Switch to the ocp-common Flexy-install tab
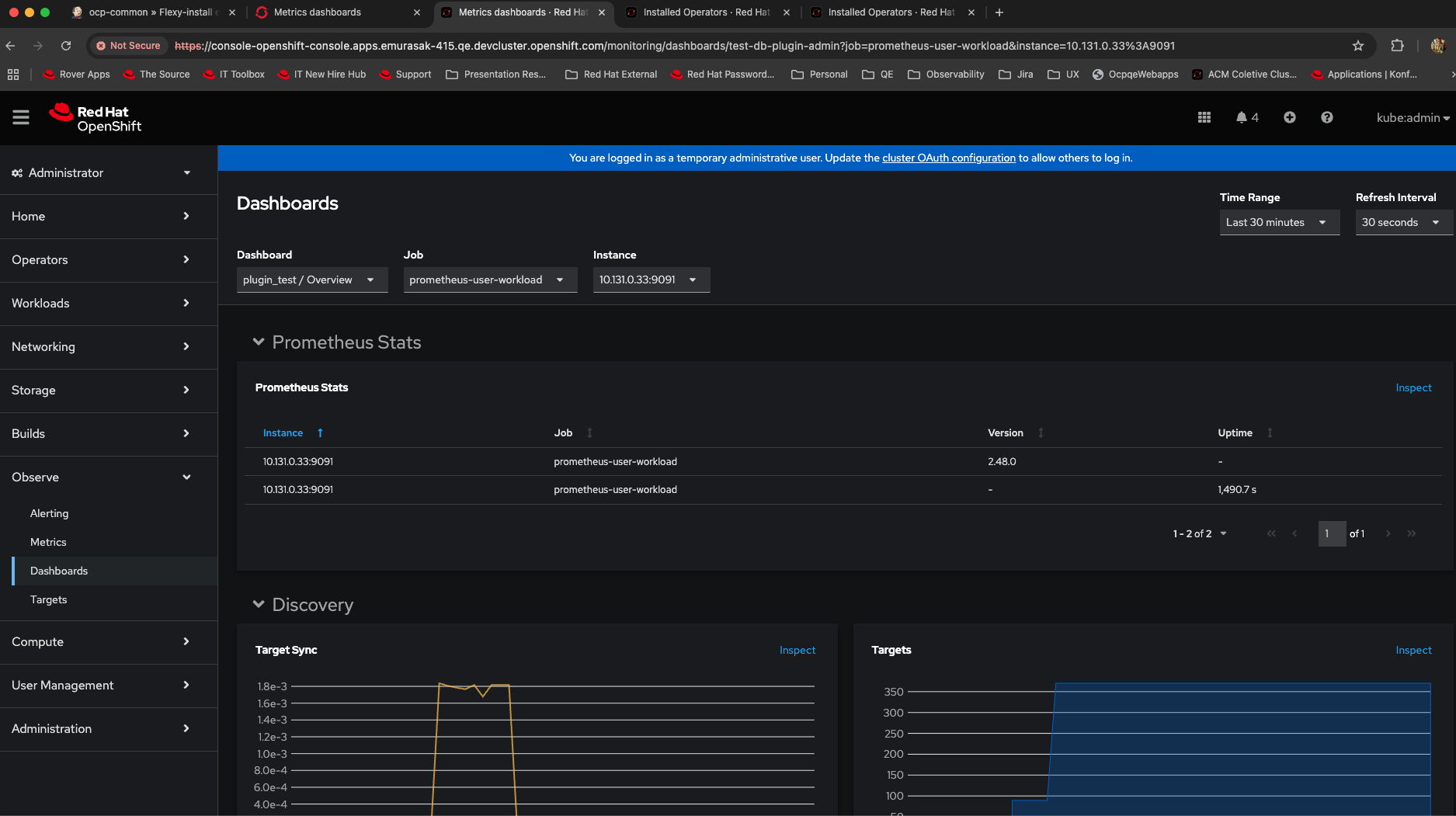Image resolution: width=1456 pixels, height=816 pixels. [151, 12]
